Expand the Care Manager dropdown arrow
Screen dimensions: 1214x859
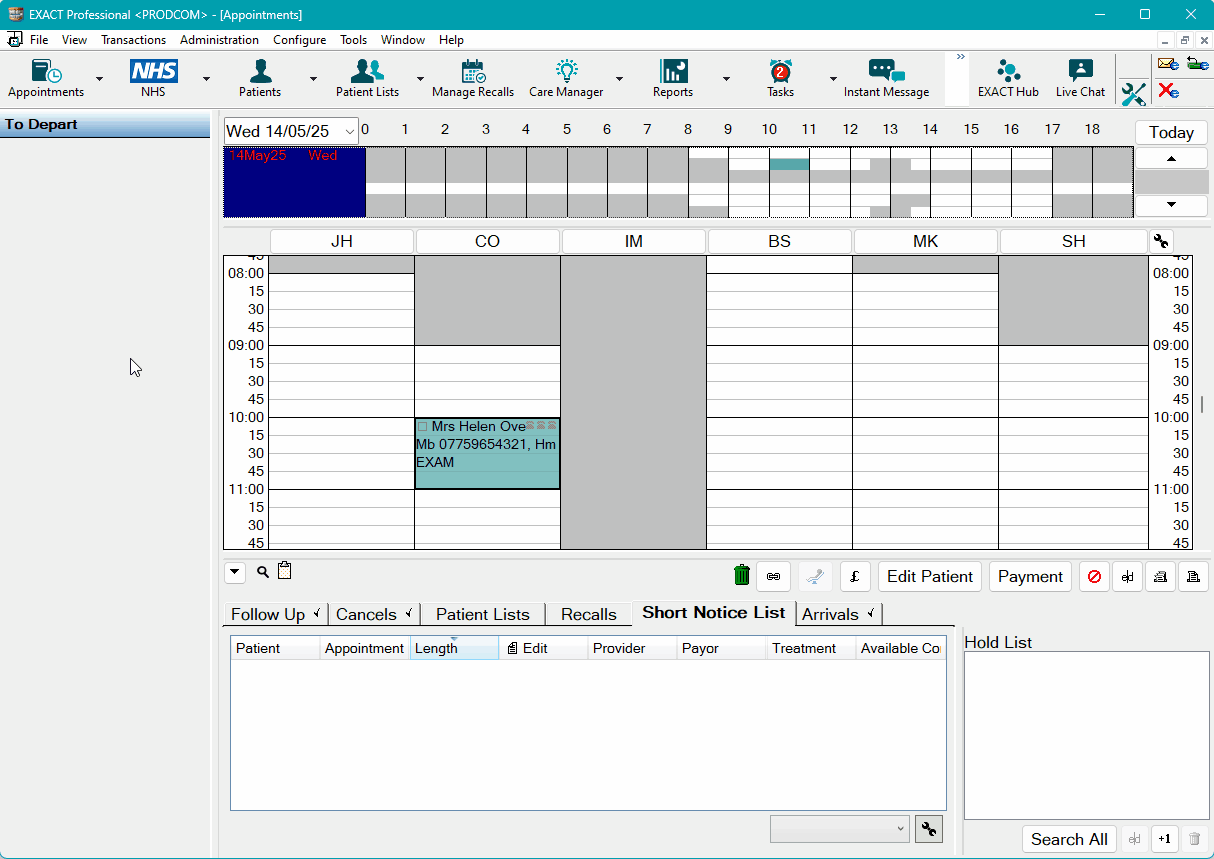point(619,78)
